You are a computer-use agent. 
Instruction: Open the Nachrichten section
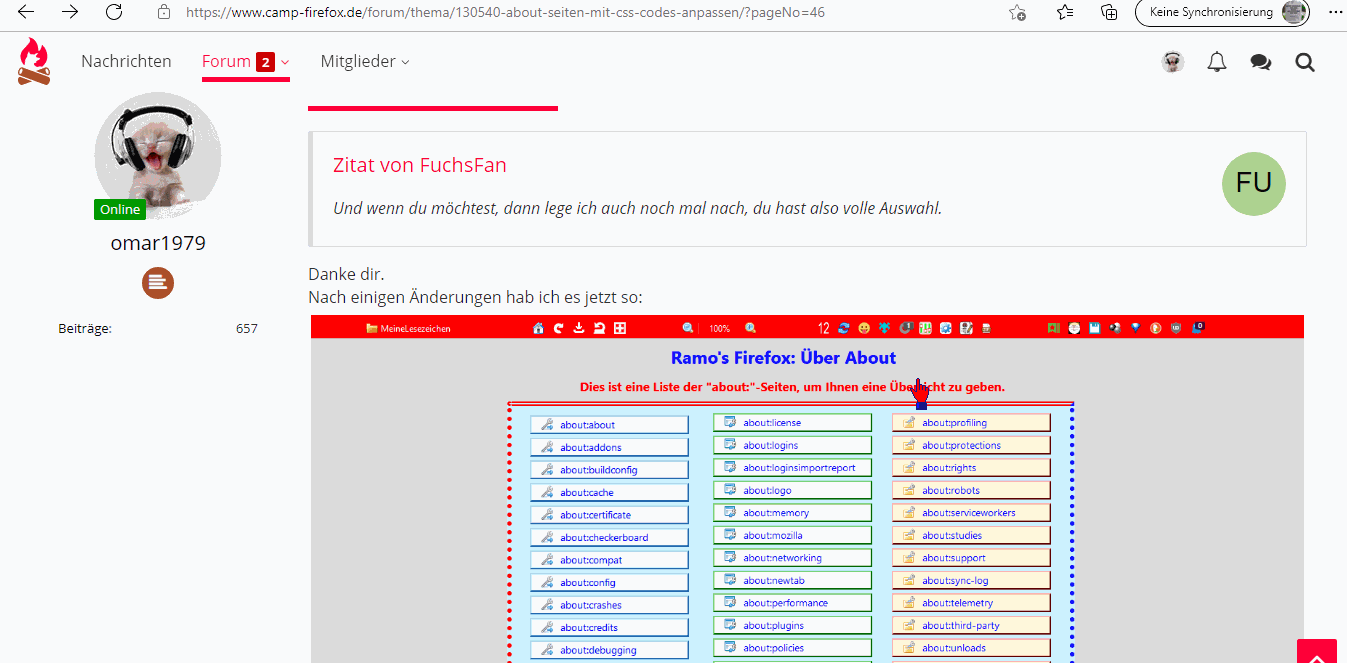[126, 61]
